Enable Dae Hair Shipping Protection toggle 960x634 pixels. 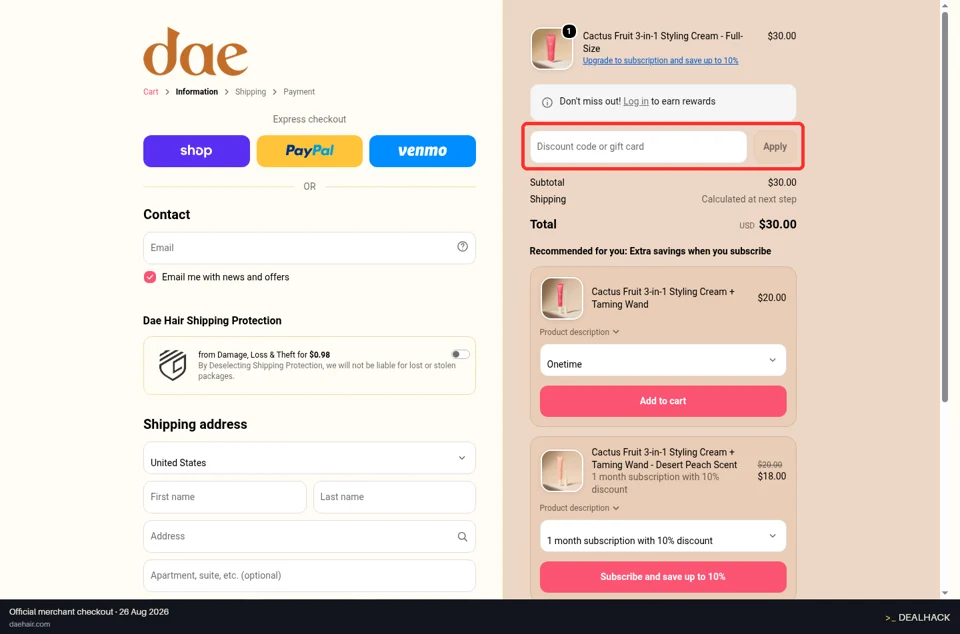click(460, 354)
